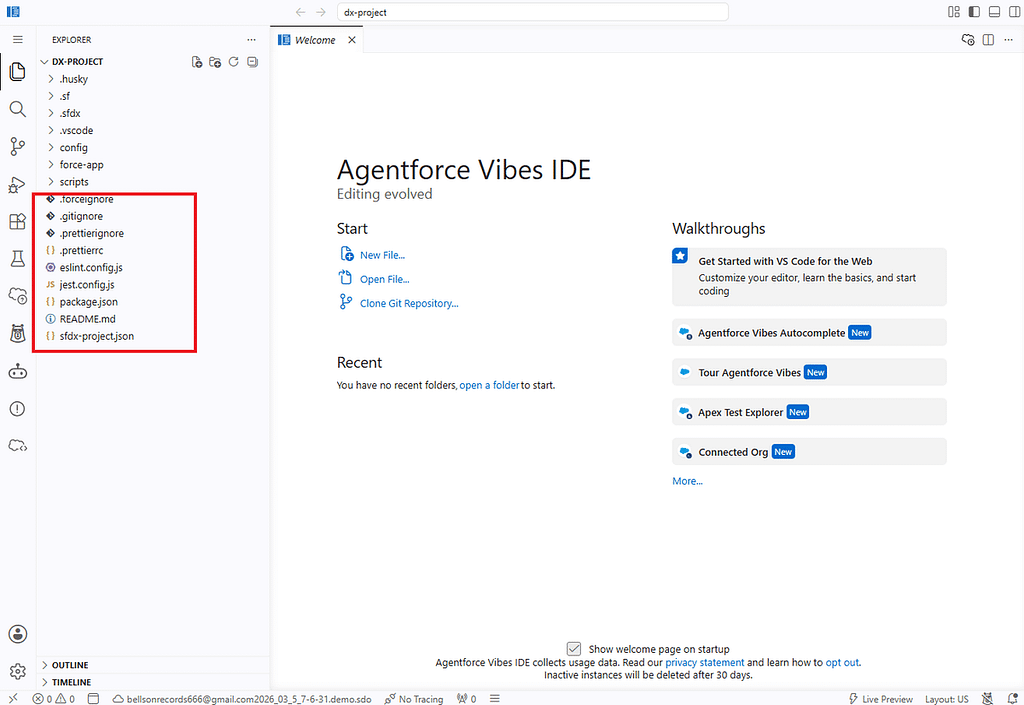
Task: Open the Manage gear icon
Action: click(x=18, y=670)
